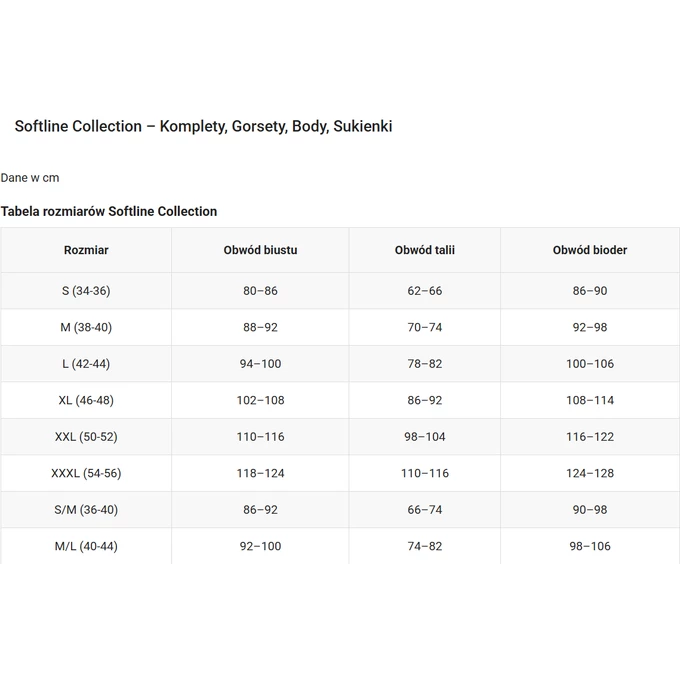
Task: Click the 'Dane w cm' note
Action: 30,178
